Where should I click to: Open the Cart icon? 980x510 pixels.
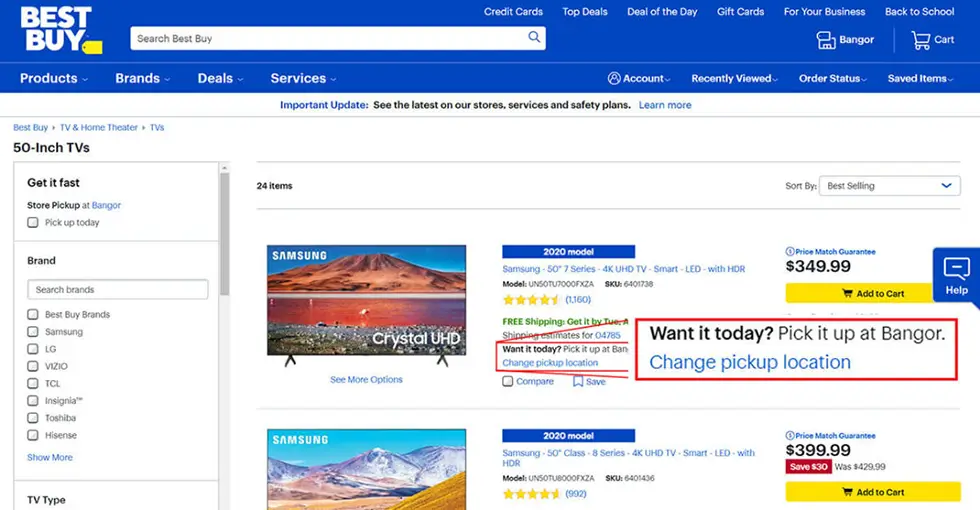tap(921, 40)
